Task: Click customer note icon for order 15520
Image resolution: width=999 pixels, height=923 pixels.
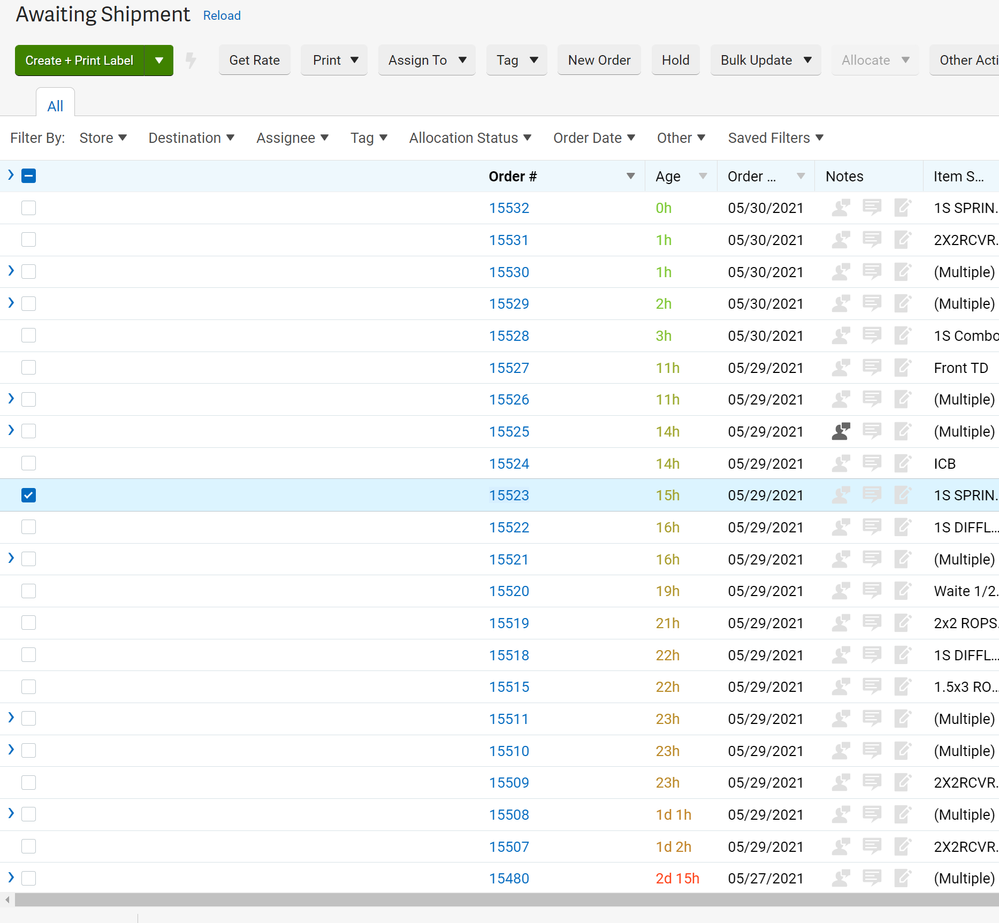Action: point(841,591)
